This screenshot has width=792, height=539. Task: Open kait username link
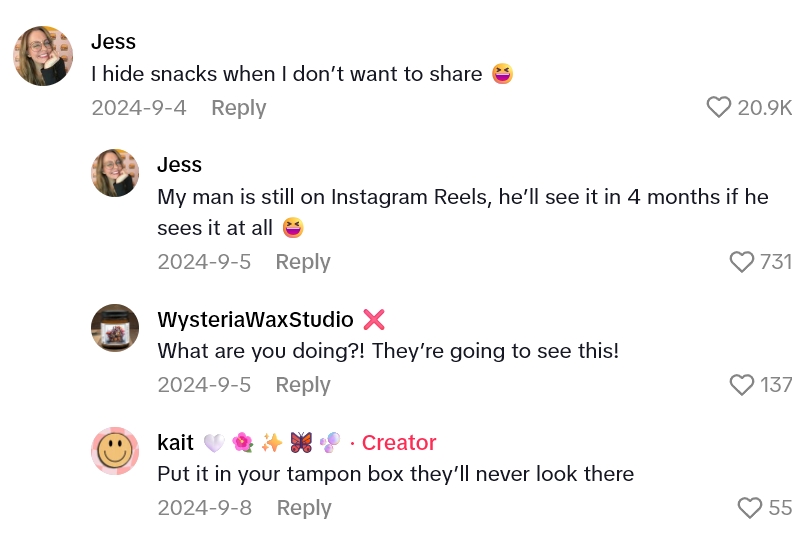coord(175,442)
